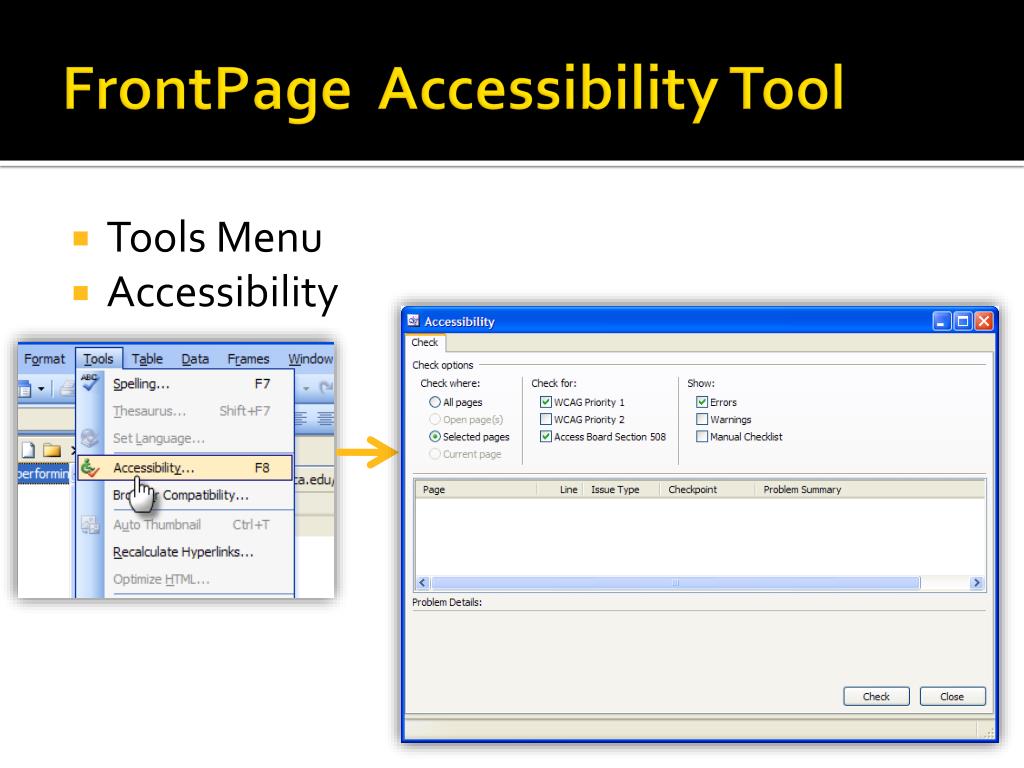Choose Browser Compatibility menu entry
Image resolution: width=1024 pixels, height=768 pixels.
pos(185,495)
